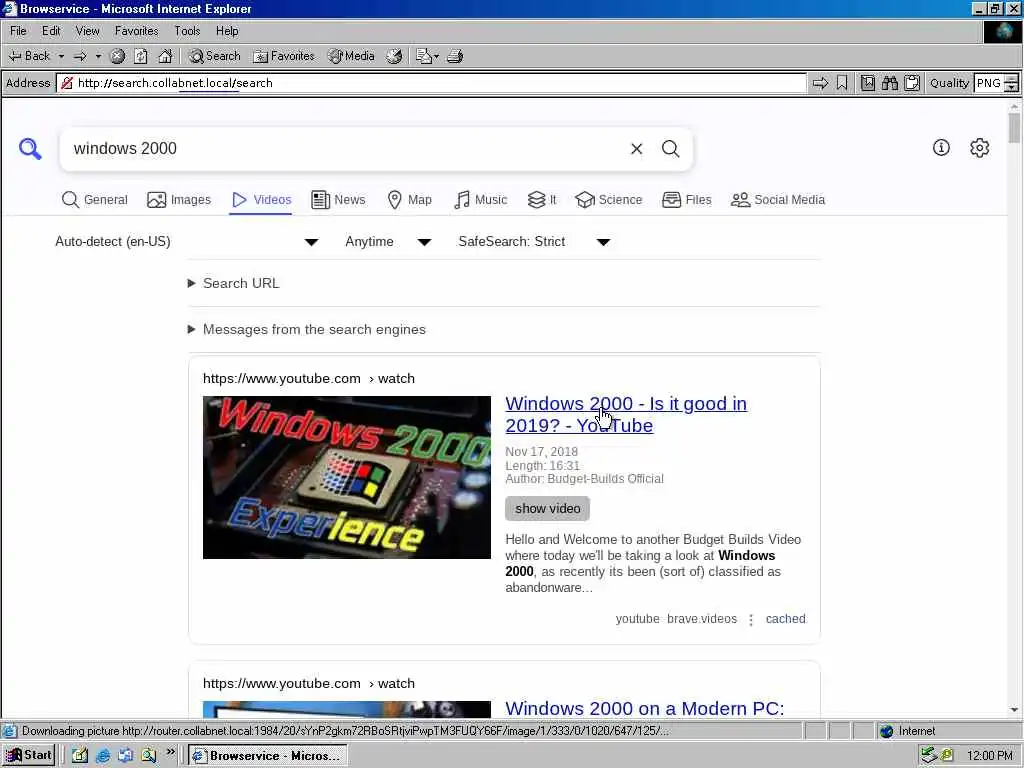
Task: Switch to the Files category tab
Action: 686,200
